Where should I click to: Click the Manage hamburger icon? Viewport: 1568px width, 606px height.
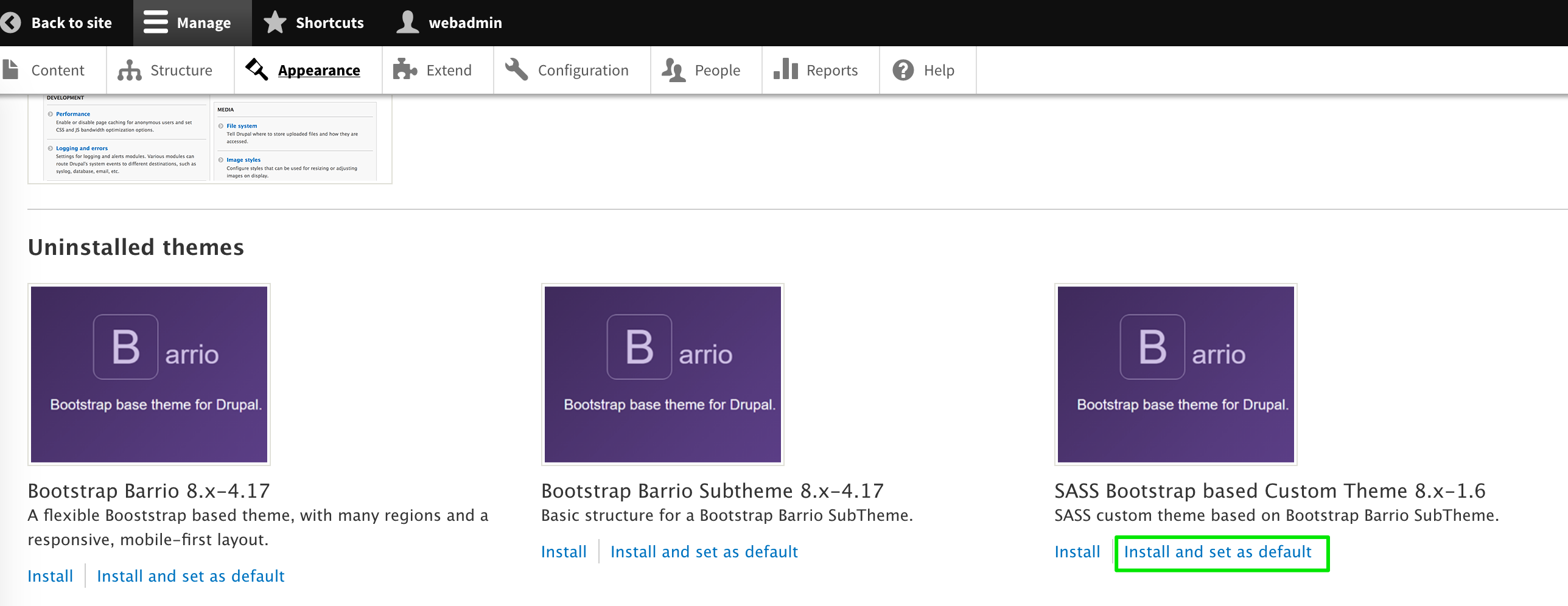(x=156, y=23)
